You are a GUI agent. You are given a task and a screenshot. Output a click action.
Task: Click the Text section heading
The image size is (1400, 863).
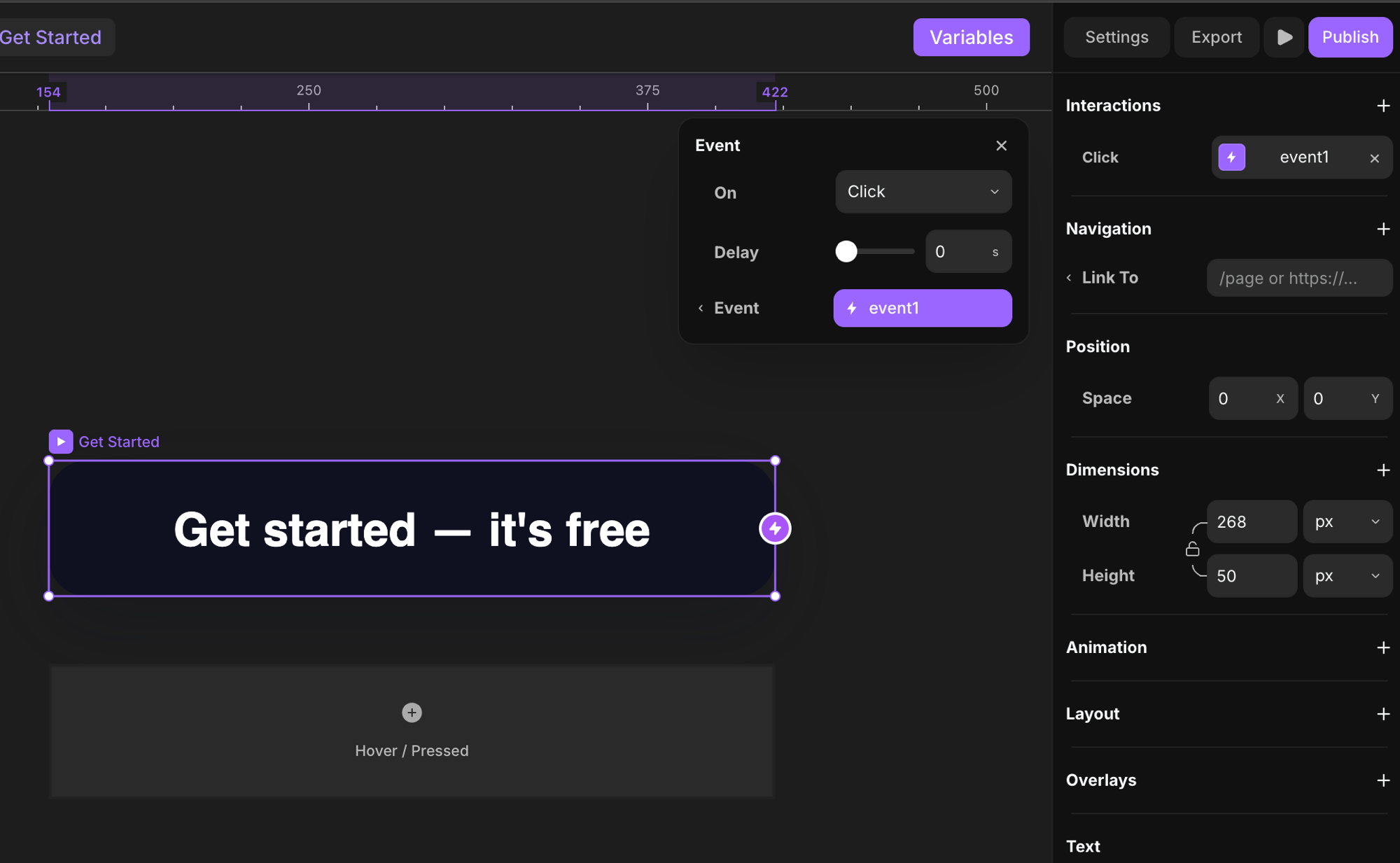pyautogui.click(x=1083, y=847)
